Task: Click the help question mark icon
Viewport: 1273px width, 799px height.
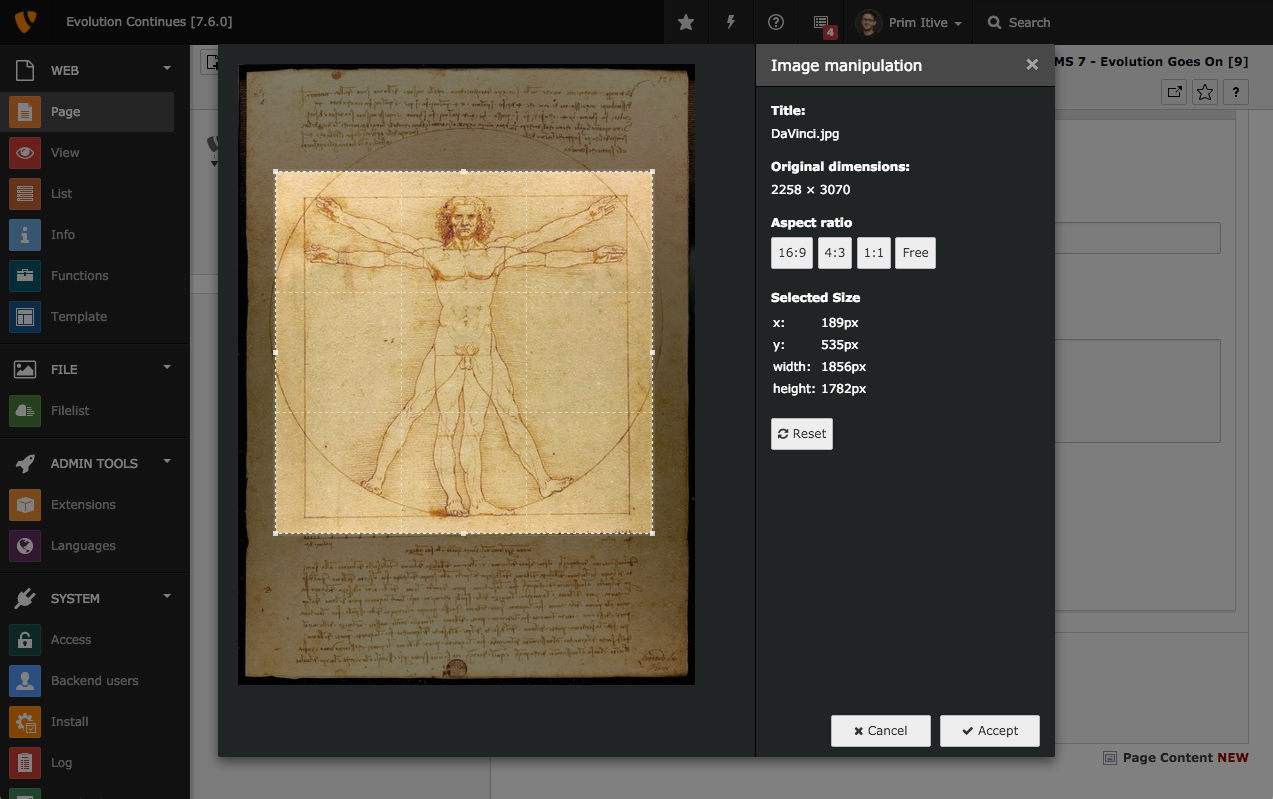Action: pyautogui.click(x=776, y=22)
